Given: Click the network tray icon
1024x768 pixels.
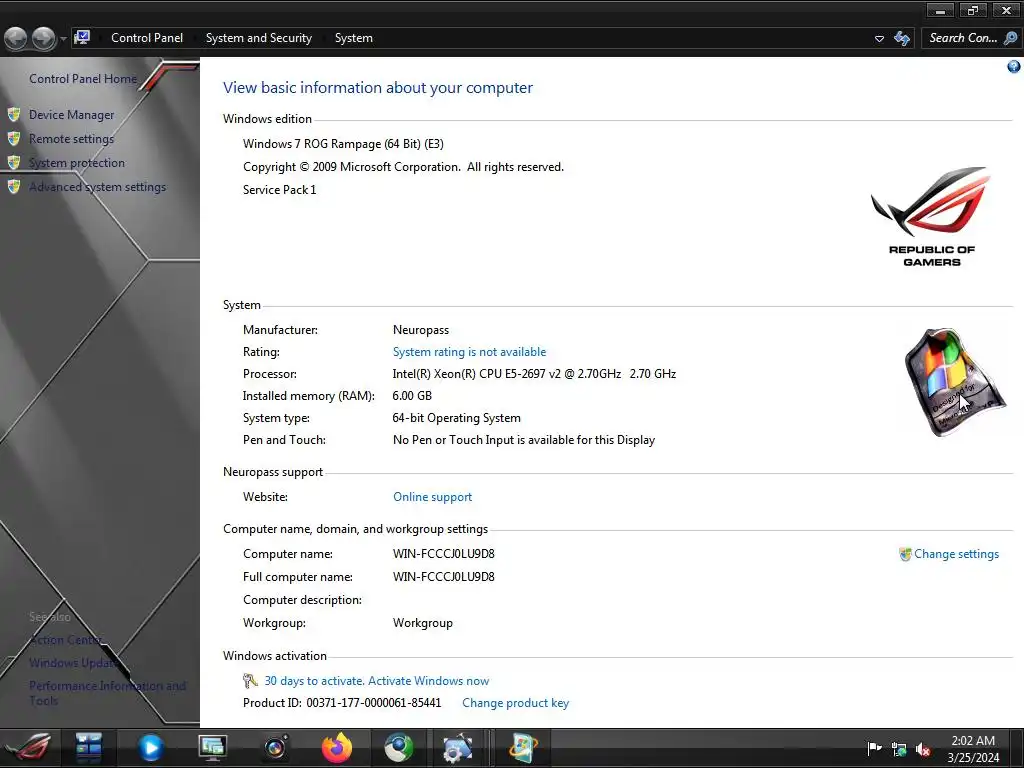Looking at the screenshot, I should (x=899, y=750).
